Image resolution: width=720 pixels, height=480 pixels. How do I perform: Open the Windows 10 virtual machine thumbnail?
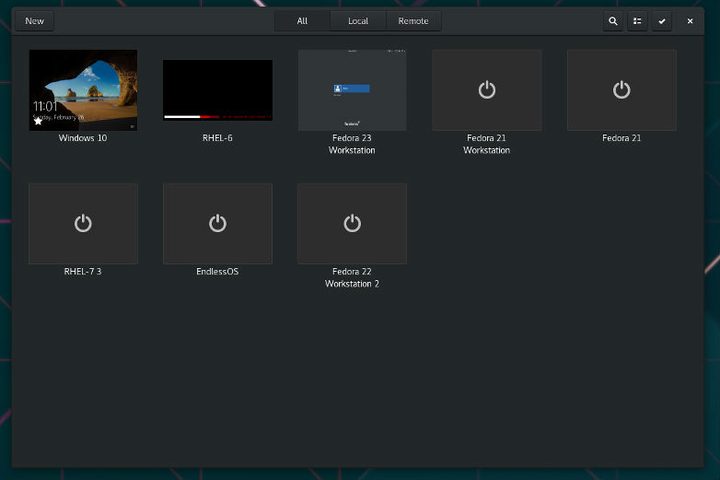point(83,90)
